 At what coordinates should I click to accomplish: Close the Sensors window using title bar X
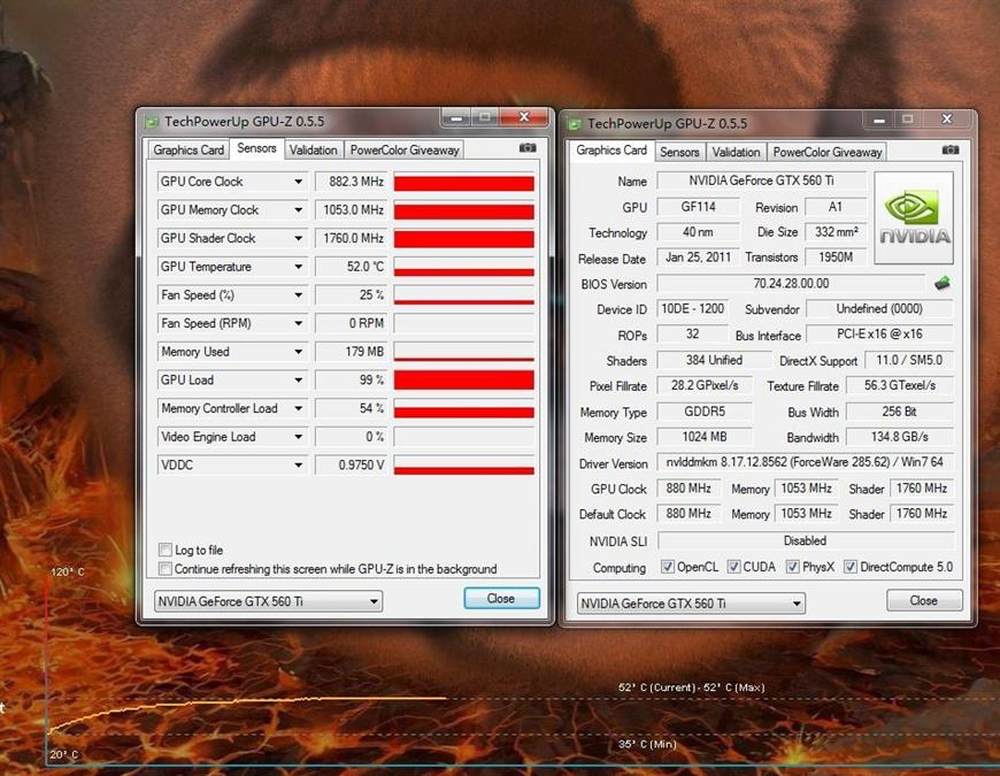click(x=524, y=117)
